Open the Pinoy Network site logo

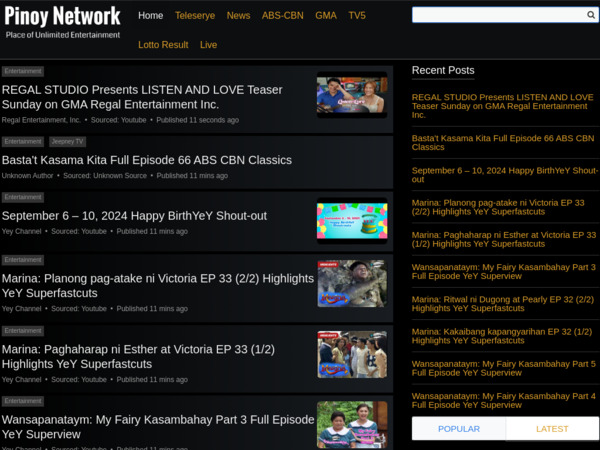[x=62, y=16]
